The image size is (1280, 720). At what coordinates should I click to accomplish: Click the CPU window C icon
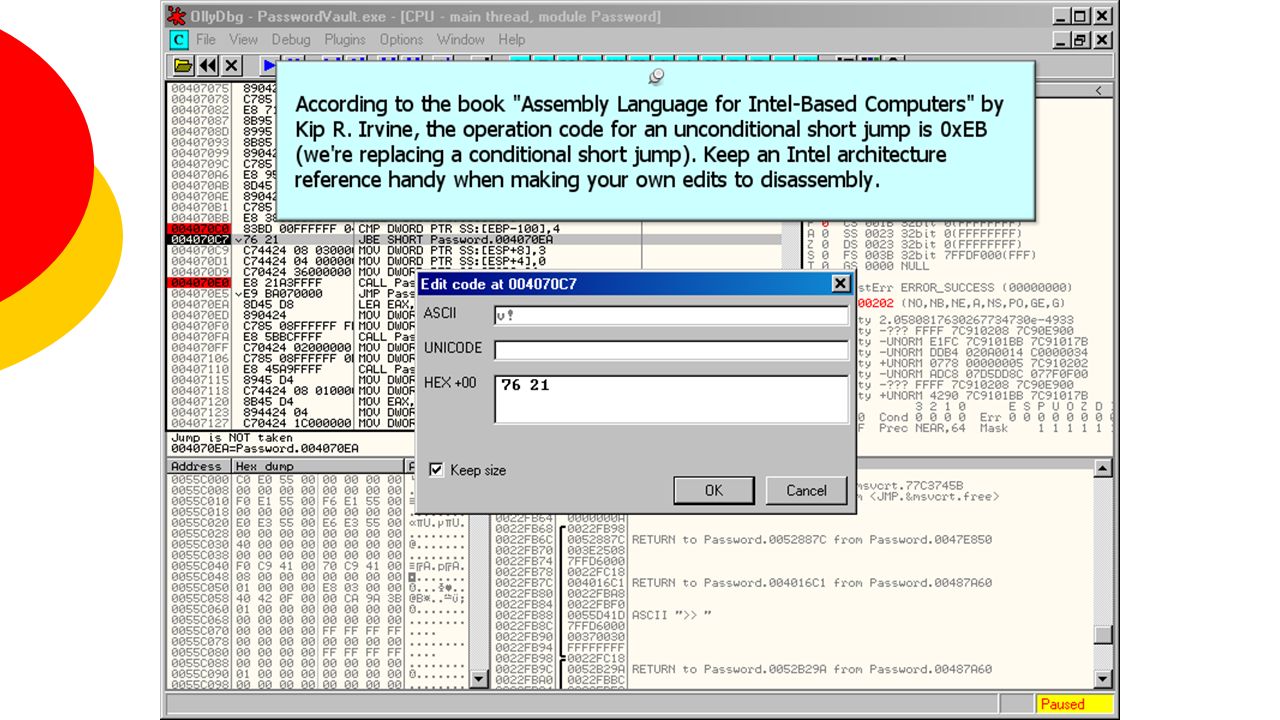click(178, 40)
